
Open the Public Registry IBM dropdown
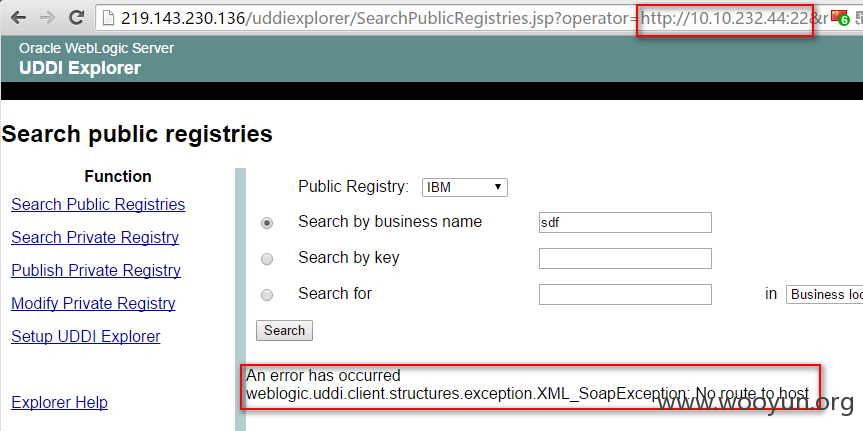pos(465,187)
